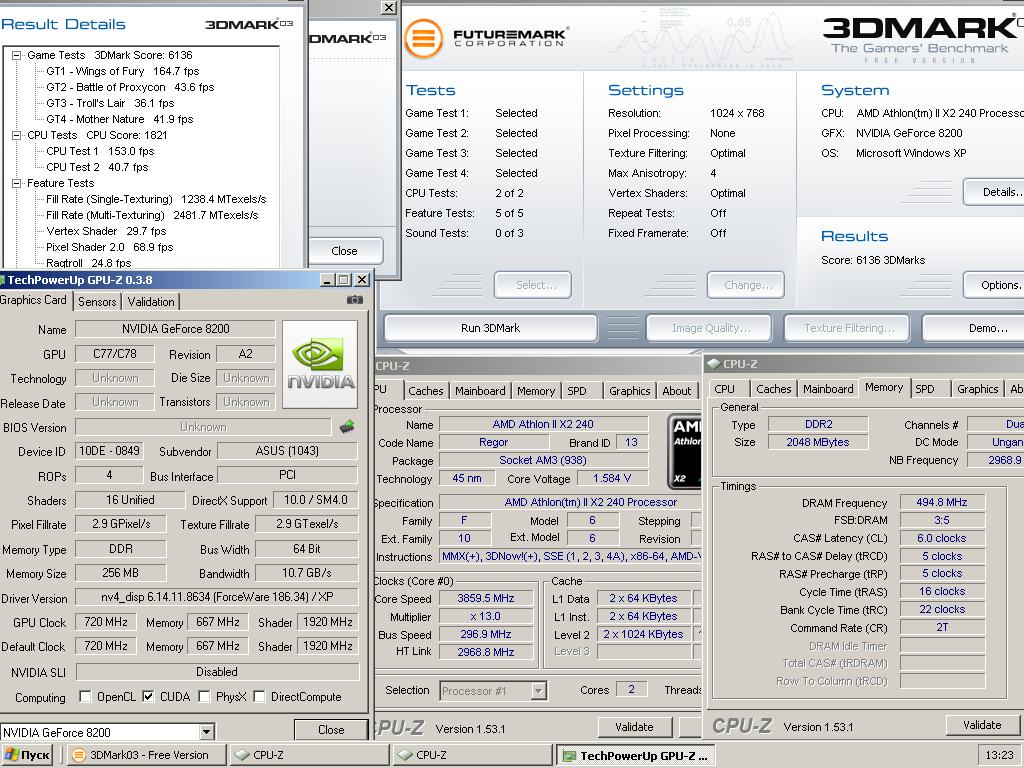This screenshot has height=768, width=1024.
Task: Select CPU Test 1 result row
Action: 100,151
